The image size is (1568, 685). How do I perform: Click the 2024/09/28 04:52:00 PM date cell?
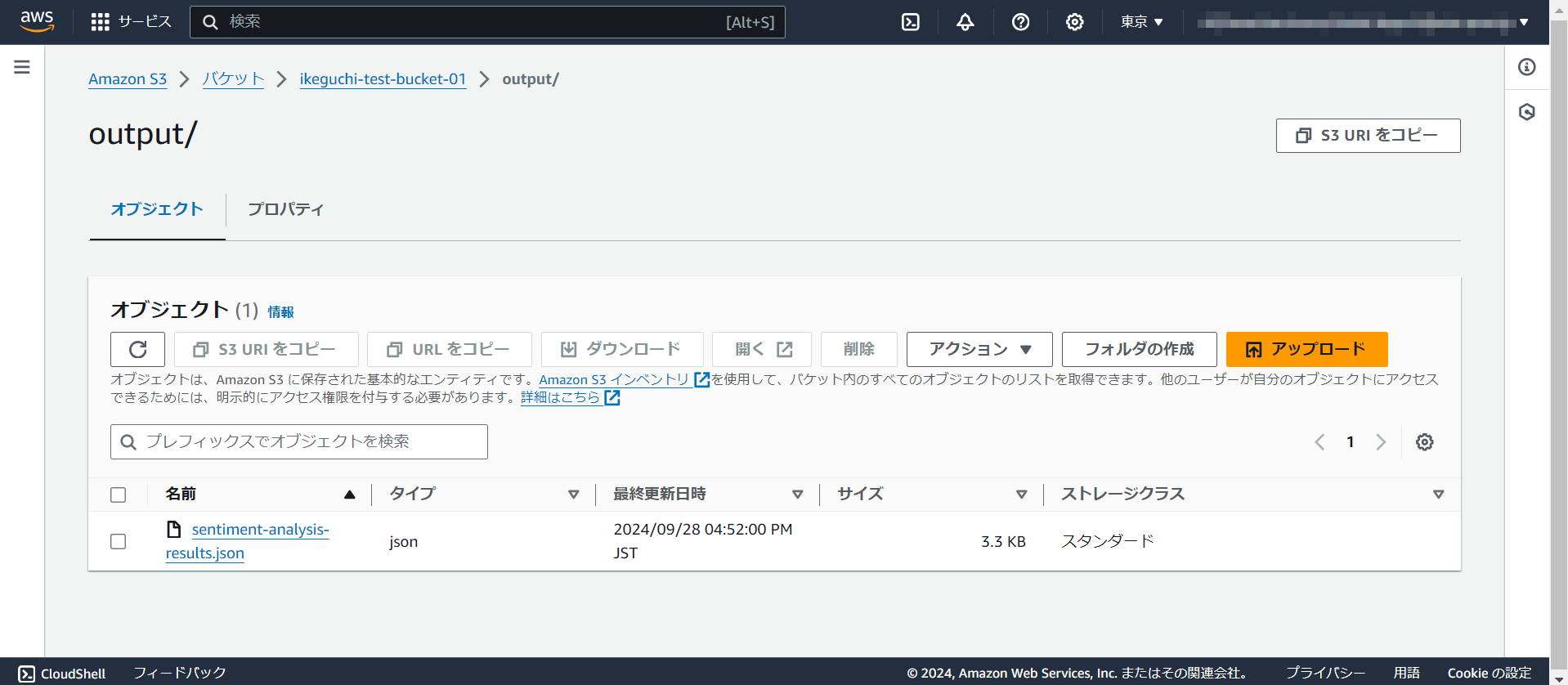(703, 541)
